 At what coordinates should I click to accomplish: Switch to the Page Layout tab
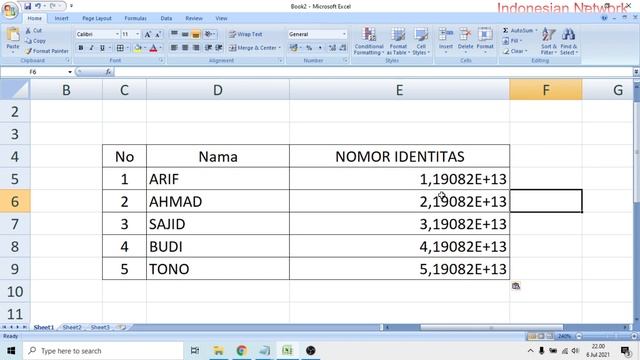pyautogui.click(x=97, y=18)
